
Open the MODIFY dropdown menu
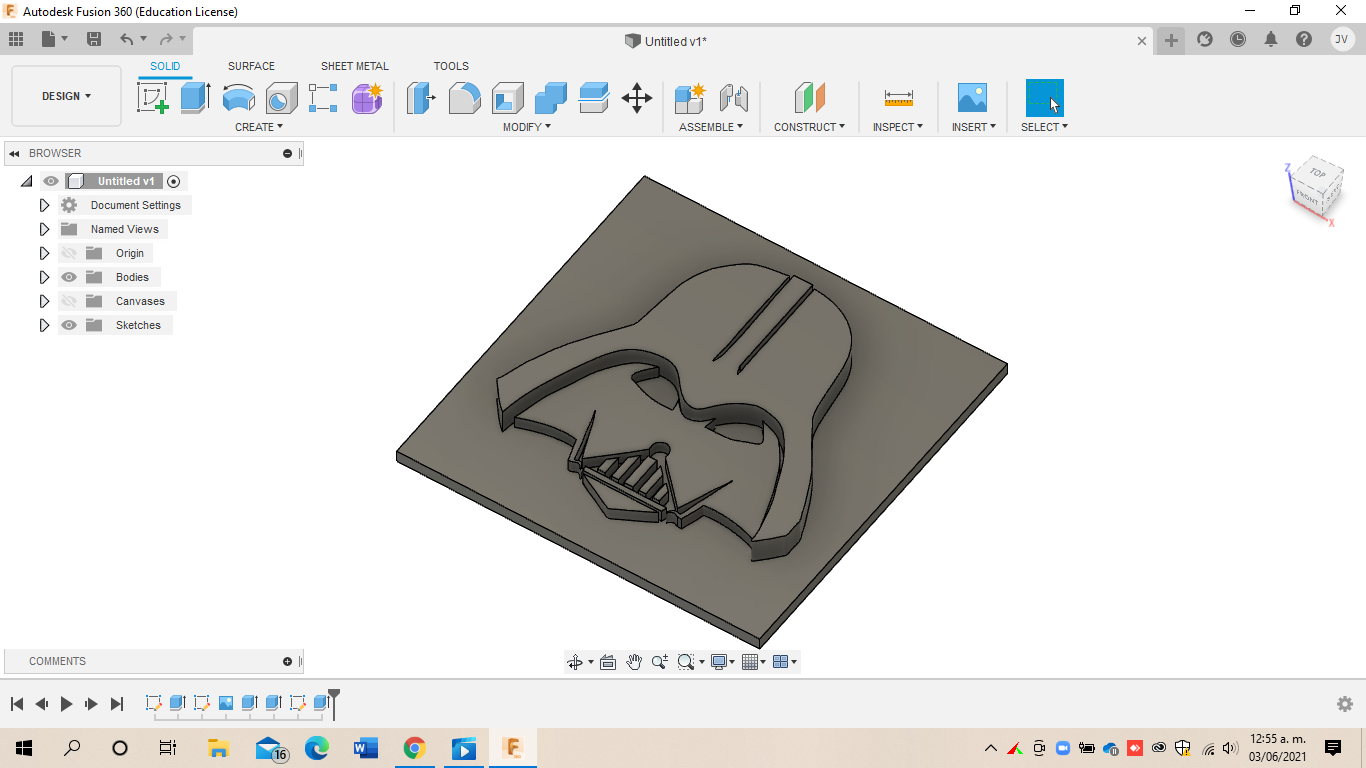(526, 127)
